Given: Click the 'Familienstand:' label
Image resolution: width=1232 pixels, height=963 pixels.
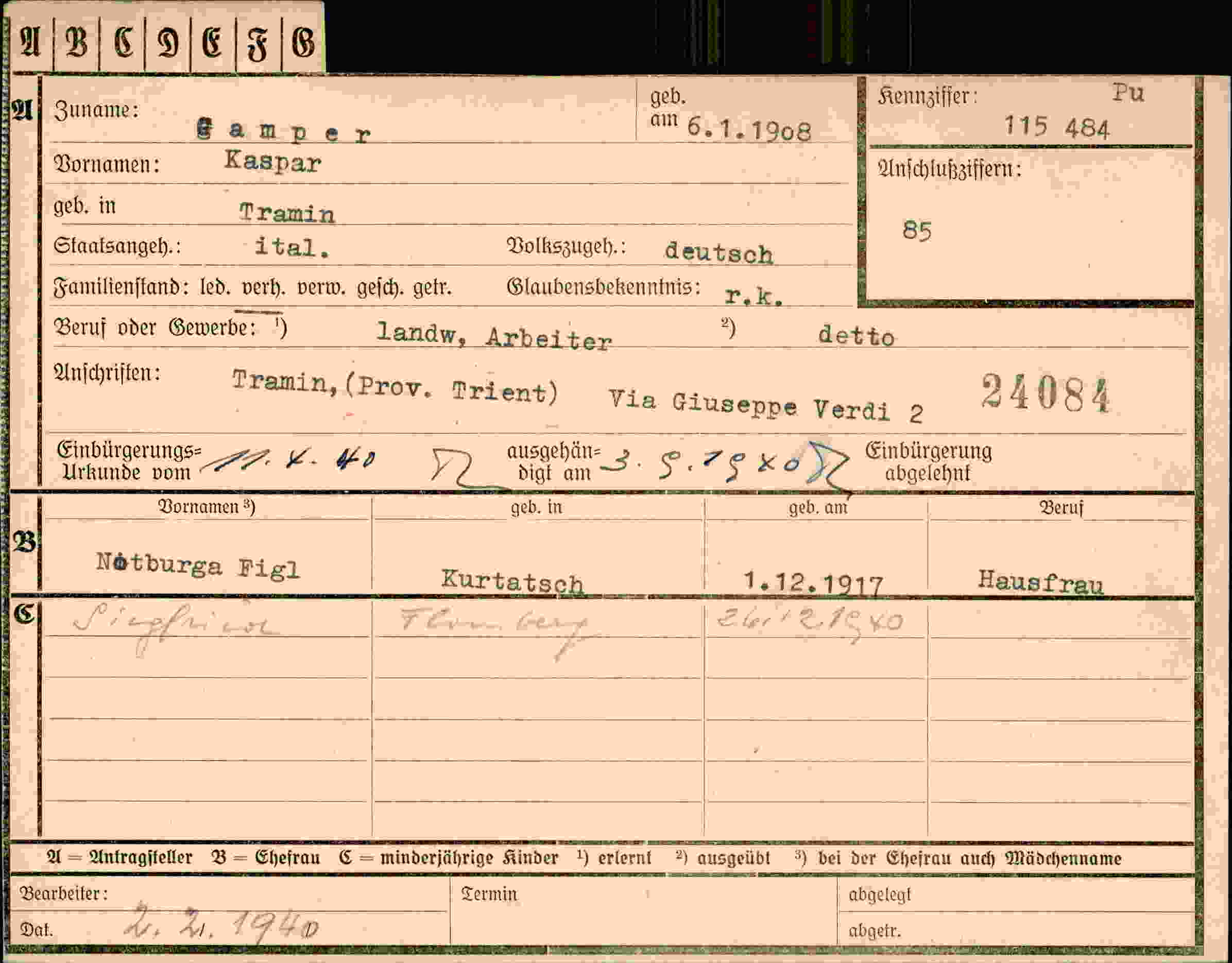Looking at the screenshot, I should 121,288.
